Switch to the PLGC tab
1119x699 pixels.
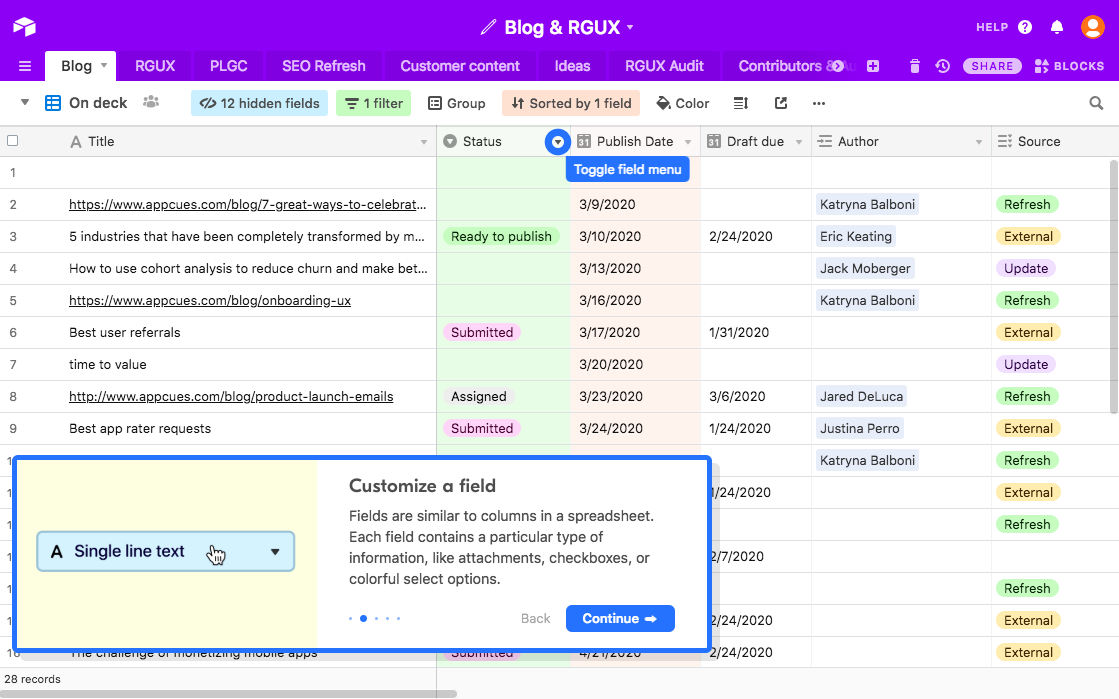(228, 66)
